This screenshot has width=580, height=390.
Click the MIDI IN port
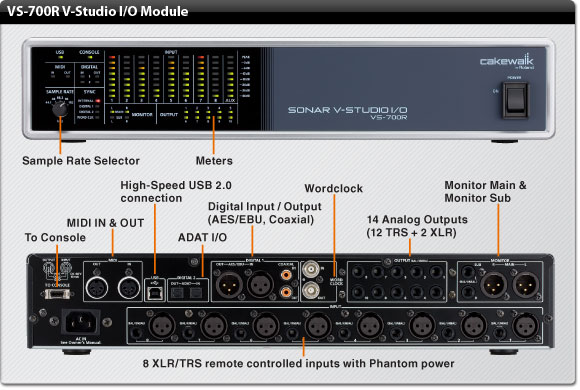pyautogui.click(x=129, y=288)
